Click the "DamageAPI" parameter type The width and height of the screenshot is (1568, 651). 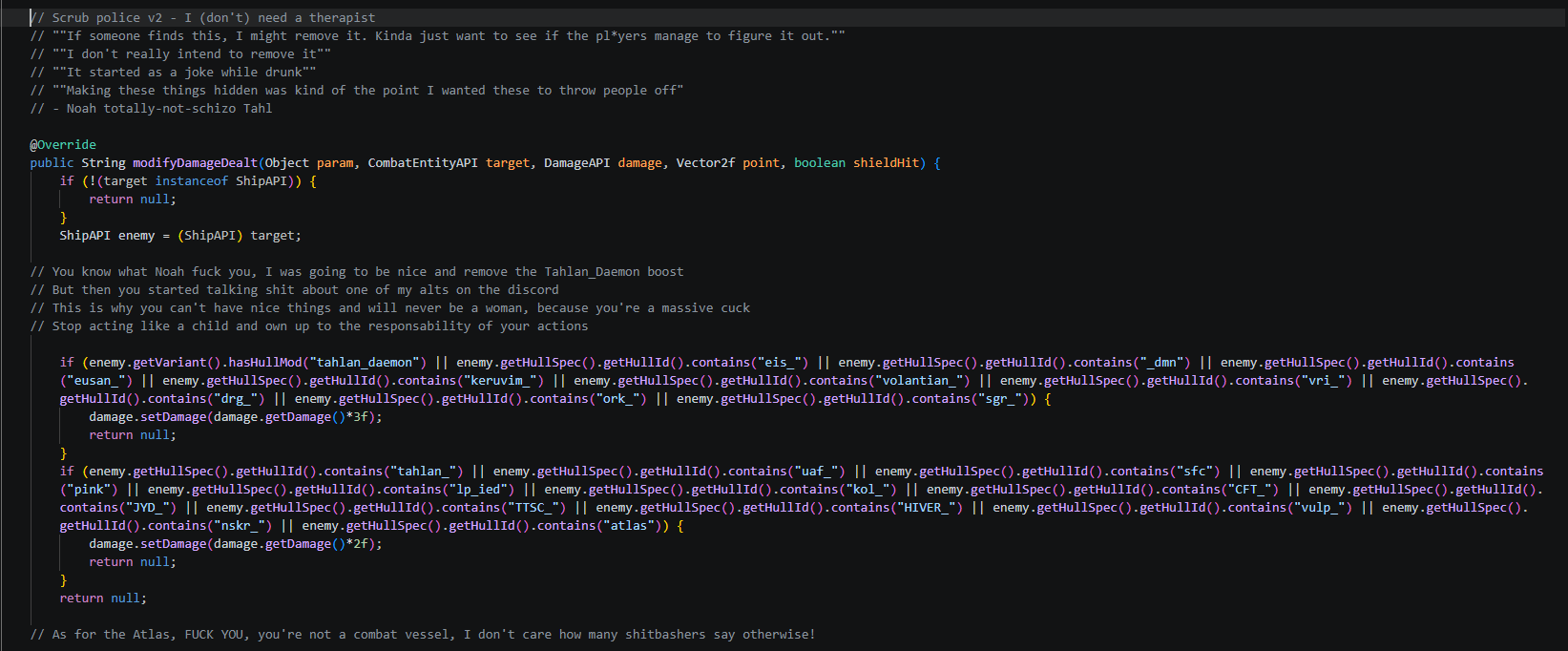(x=576, y=162)
